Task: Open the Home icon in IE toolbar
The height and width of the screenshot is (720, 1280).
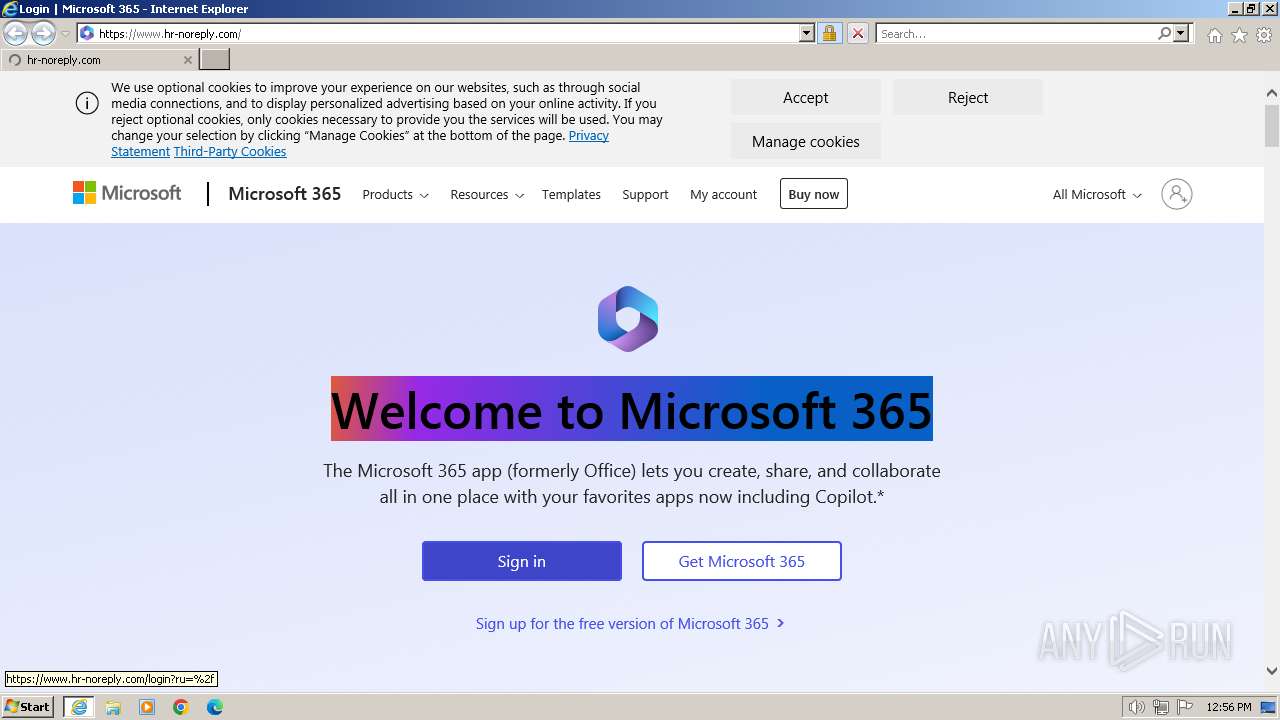Action: tap(1214, 35)
